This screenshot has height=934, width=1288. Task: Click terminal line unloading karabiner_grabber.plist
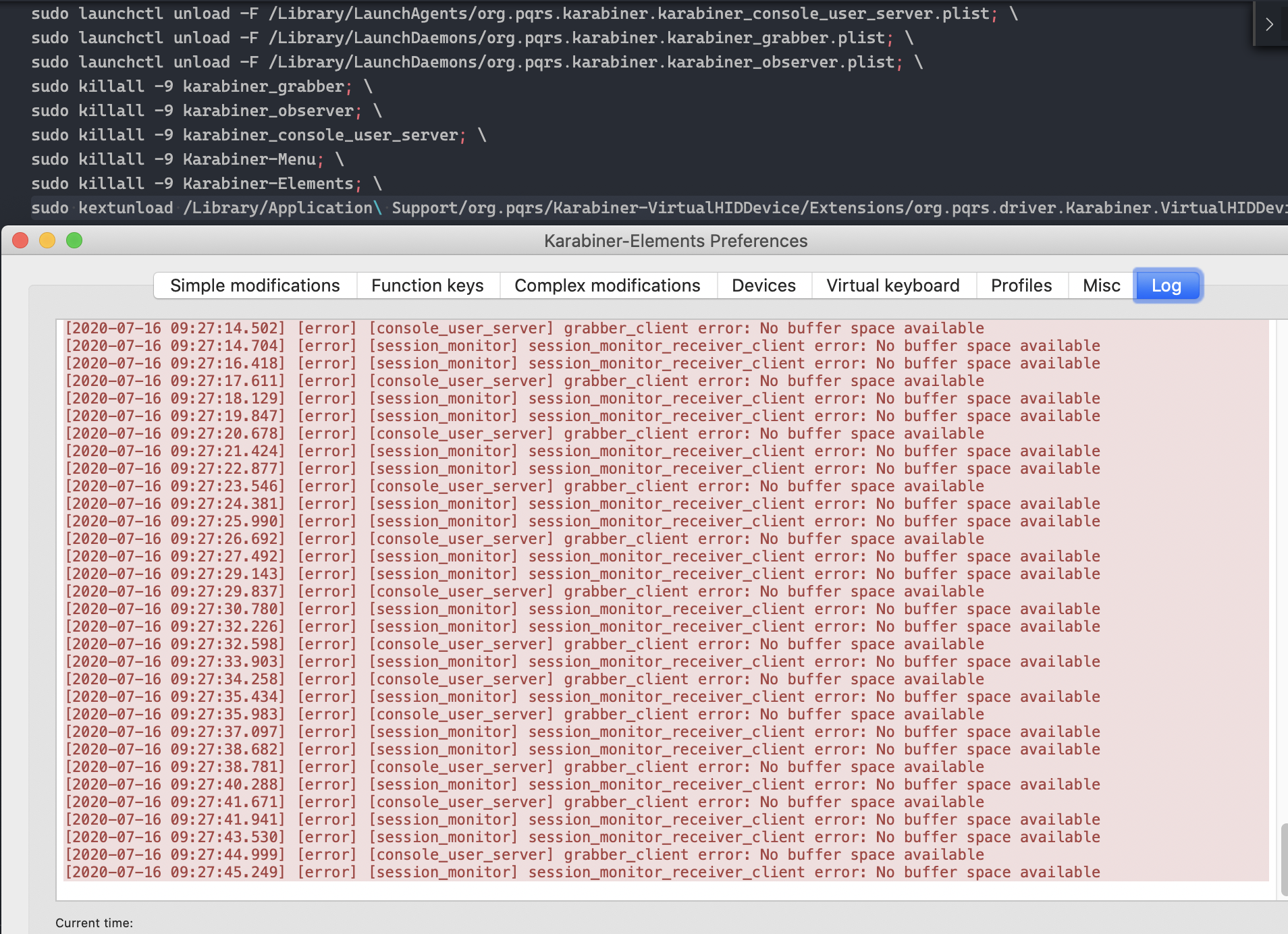(472, 38)
